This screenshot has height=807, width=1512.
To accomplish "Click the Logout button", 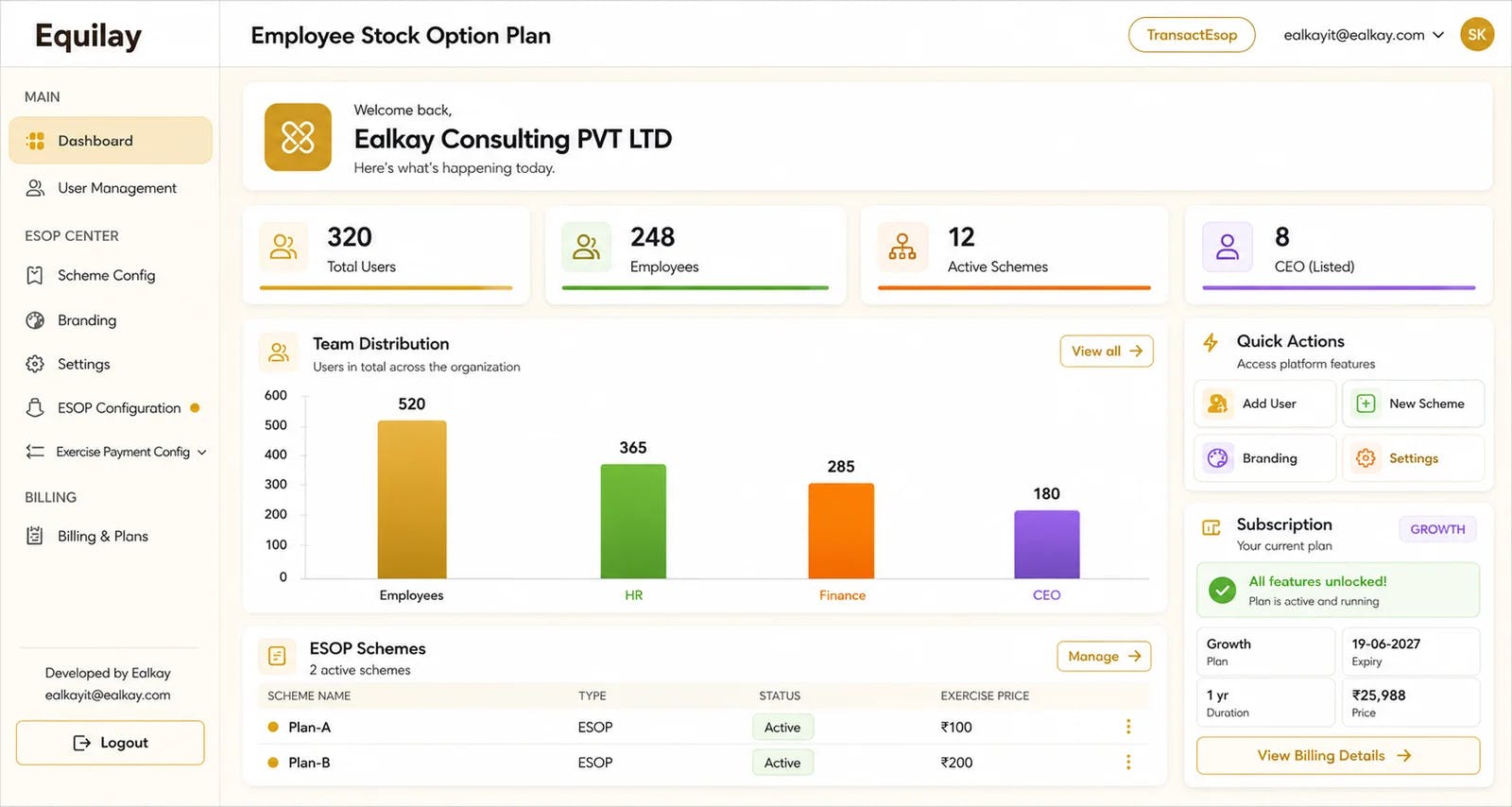I will 111,743.
